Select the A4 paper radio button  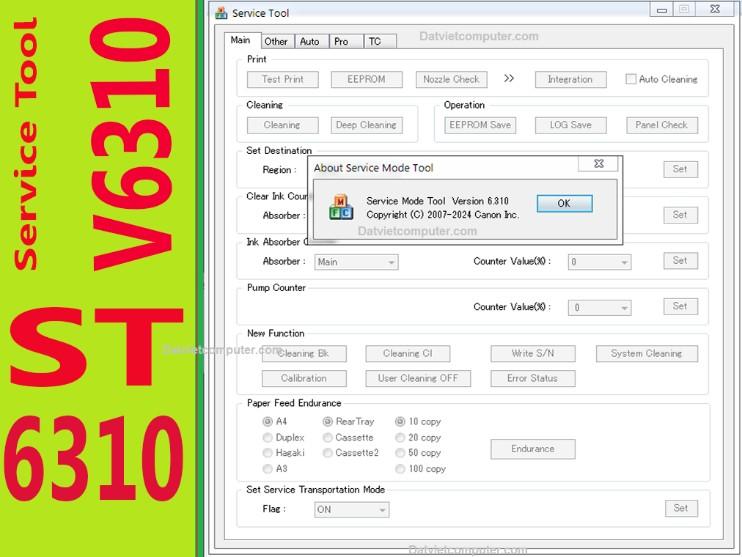(268, 421)
